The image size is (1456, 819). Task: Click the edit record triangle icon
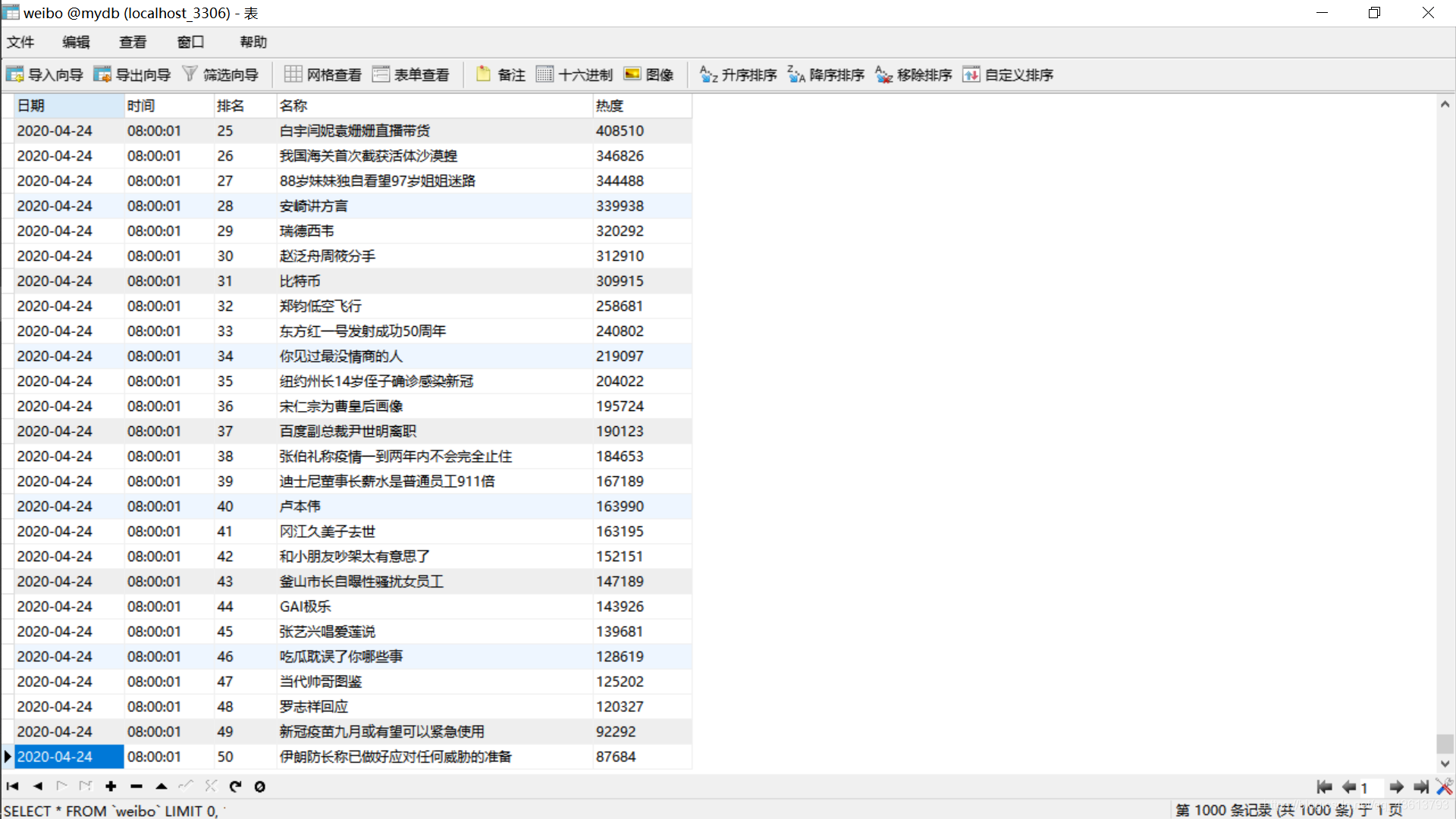[x=162, y=786]
